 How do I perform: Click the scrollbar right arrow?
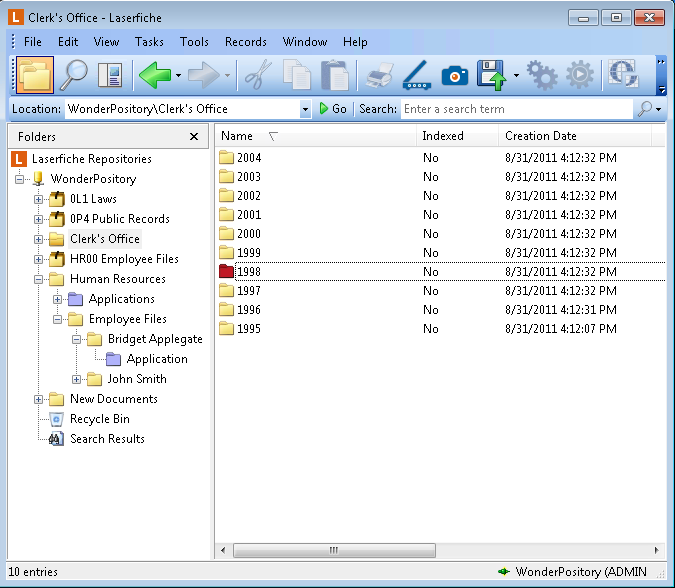(656, 550)
